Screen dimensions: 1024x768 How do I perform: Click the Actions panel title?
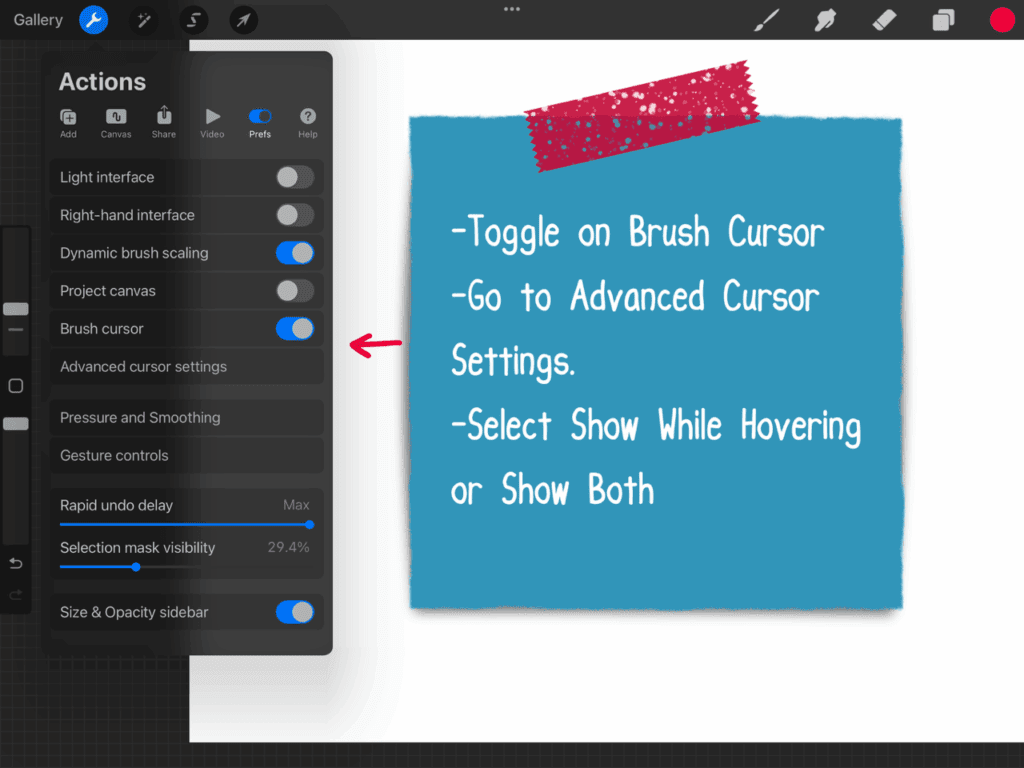(103, 82)
